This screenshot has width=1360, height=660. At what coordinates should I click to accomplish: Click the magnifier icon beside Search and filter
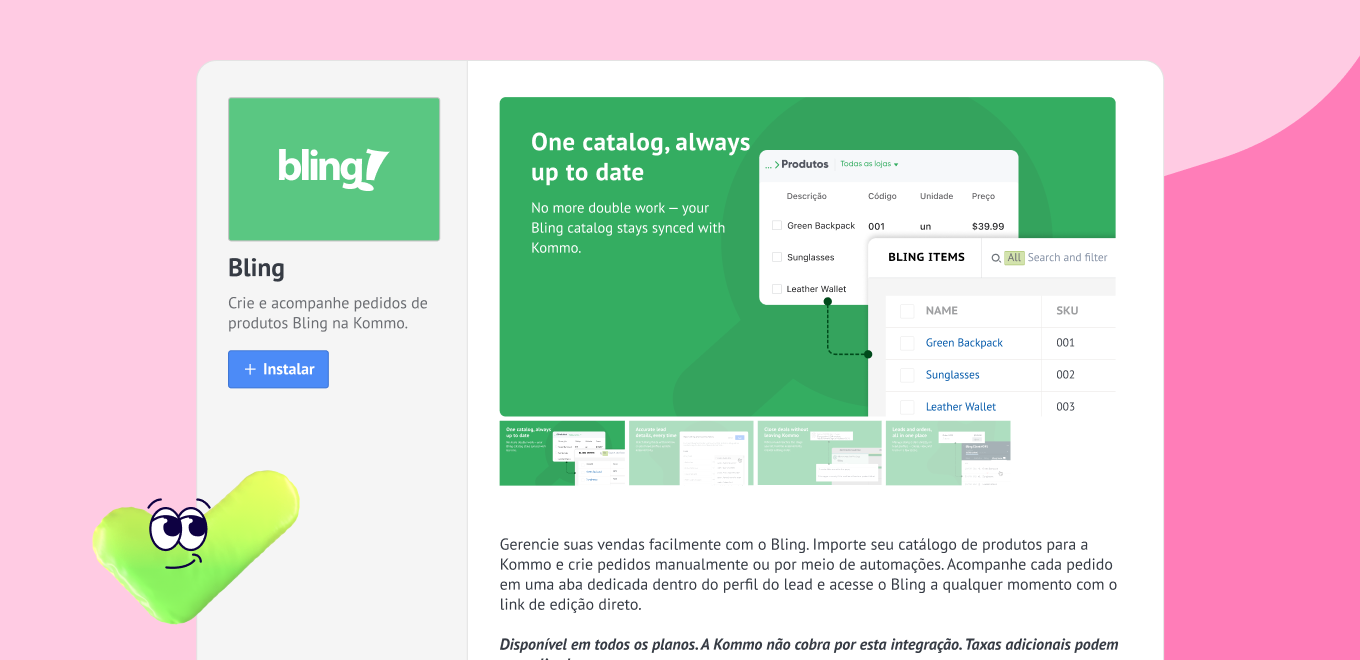[x=995, y=258]
